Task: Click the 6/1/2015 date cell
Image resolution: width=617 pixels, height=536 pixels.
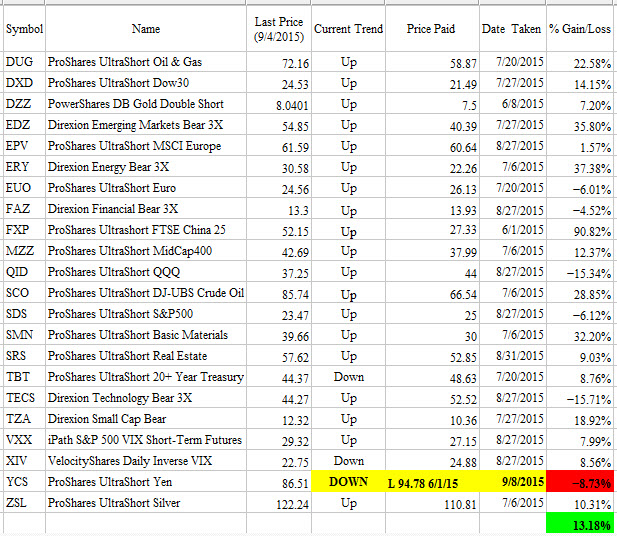Action: 512,229
